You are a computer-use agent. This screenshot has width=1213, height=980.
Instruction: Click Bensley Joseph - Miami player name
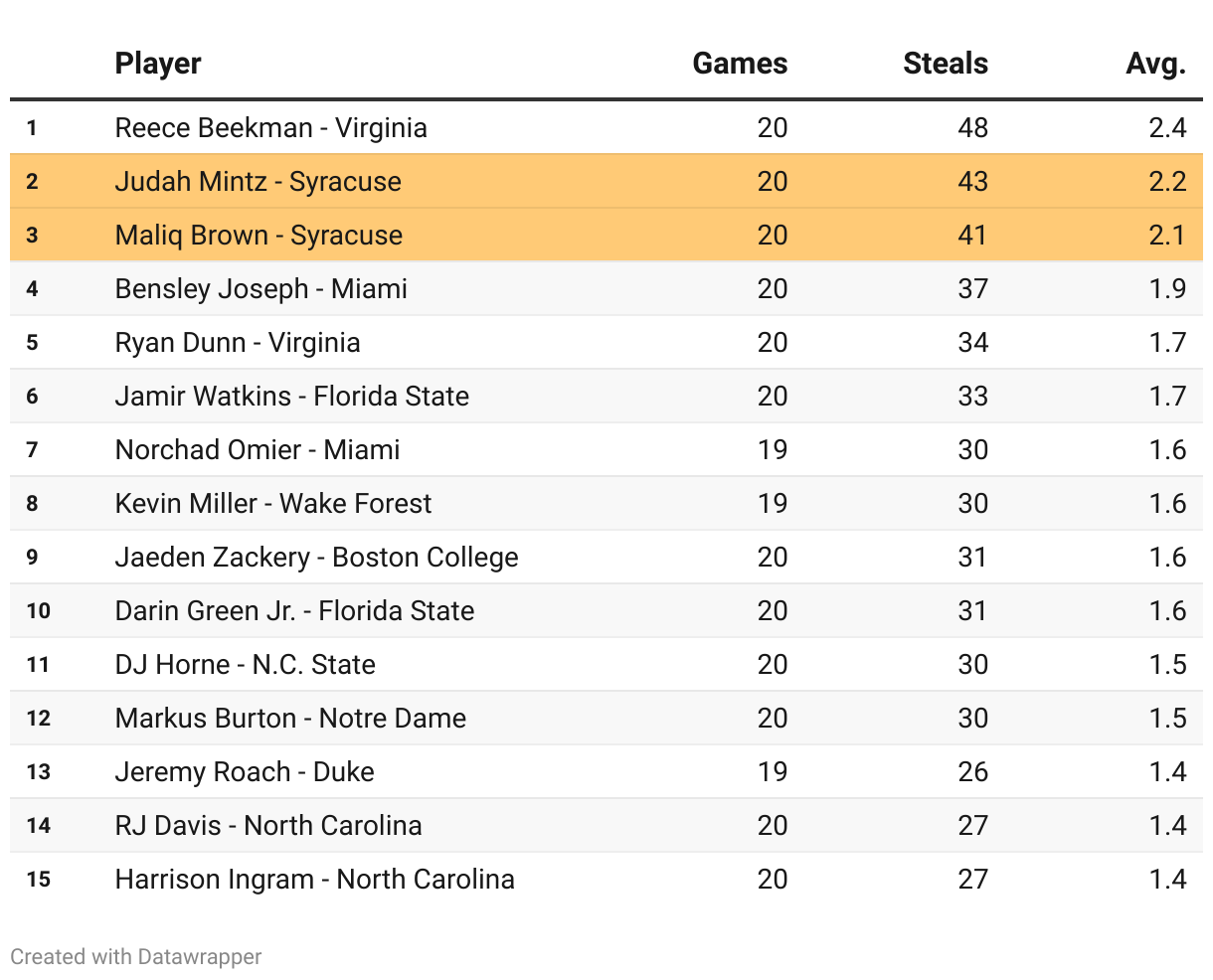261,289
